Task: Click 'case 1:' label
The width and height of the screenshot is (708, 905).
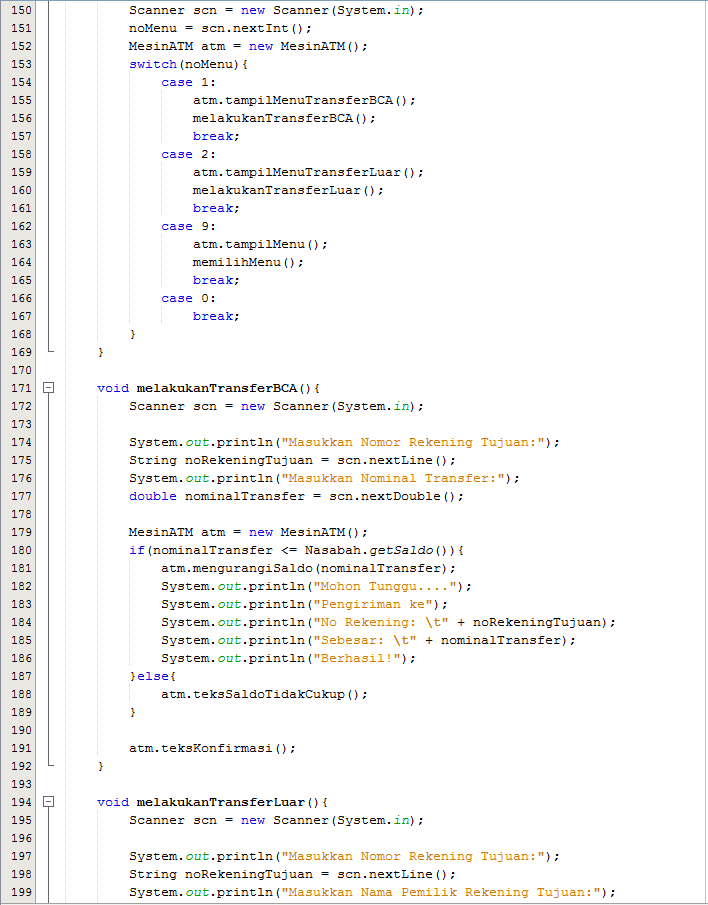Action: [189, 83]
